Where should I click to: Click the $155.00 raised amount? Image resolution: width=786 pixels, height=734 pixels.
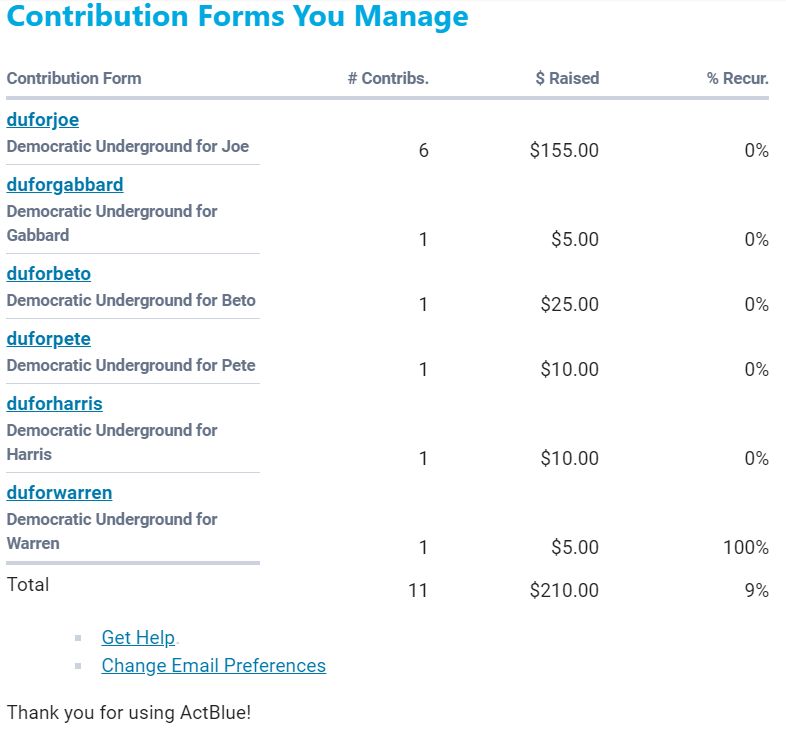(564, 151)
